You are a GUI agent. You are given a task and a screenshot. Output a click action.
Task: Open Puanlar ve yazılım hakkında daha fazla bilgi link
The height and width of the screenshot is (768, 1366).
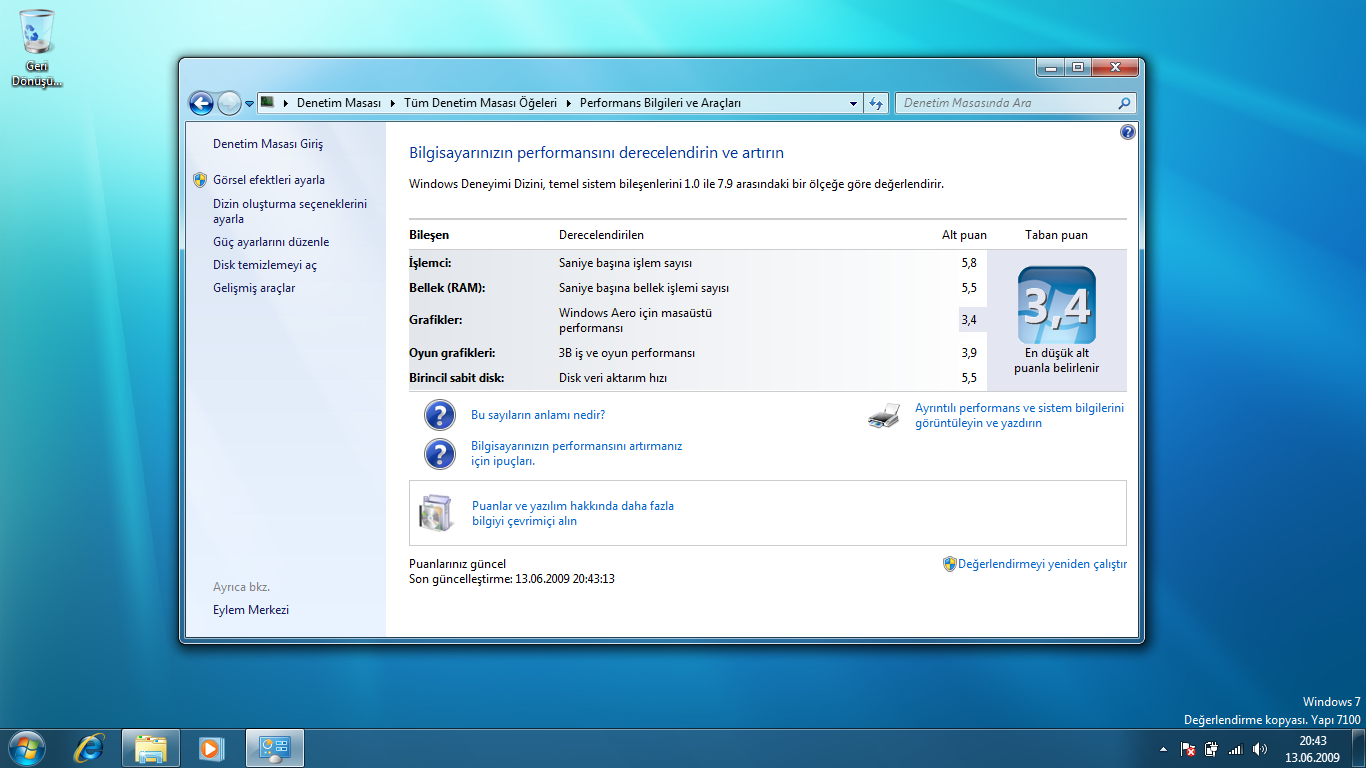click(573, 514)
